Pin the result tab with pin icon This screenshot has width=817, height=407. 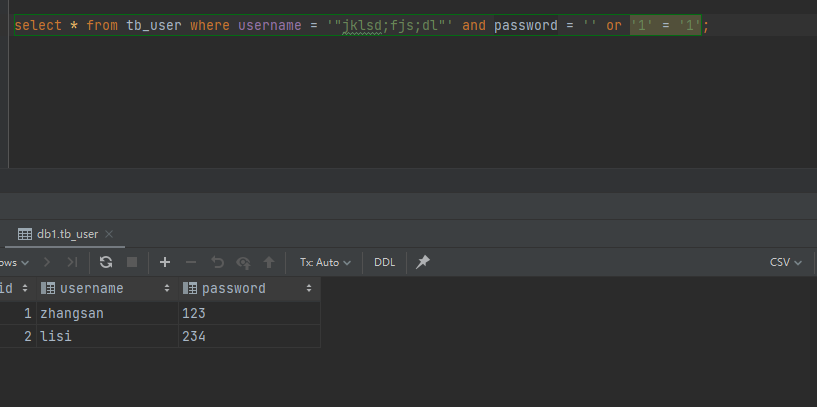tap(423, 262)
